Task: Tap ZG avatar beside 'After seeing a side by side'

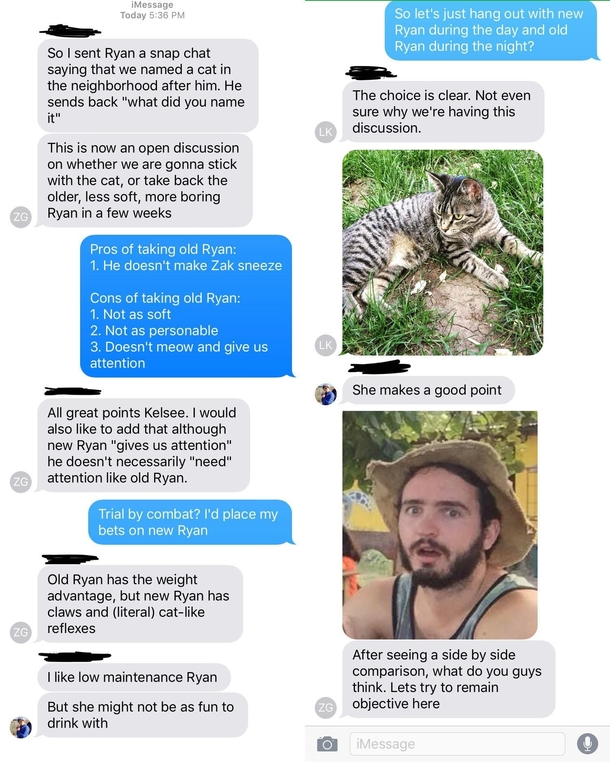Action: pos(326,708)
